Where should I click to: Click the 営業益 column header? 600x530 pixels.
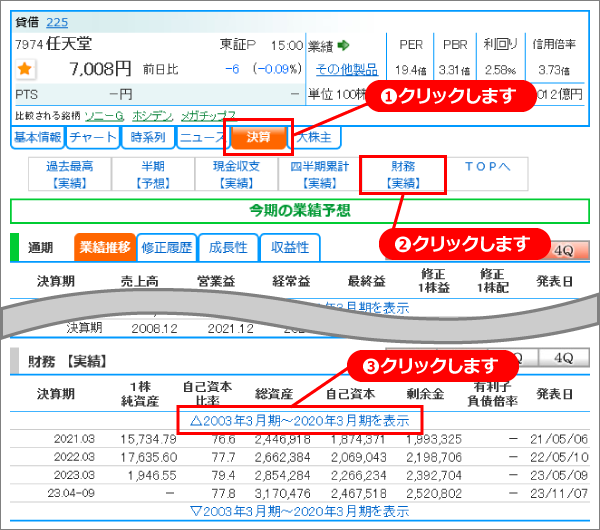216,281
